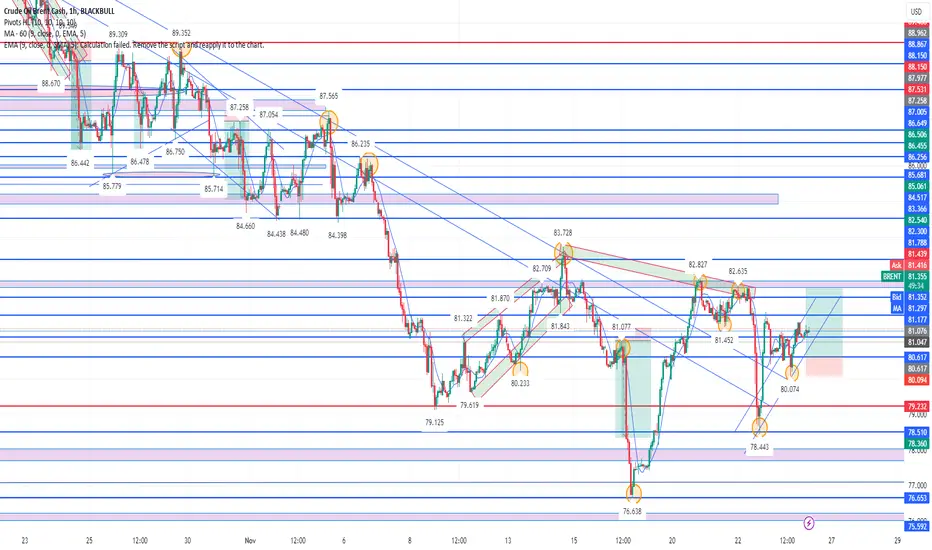Select the 88.867 price axis label

917,44
